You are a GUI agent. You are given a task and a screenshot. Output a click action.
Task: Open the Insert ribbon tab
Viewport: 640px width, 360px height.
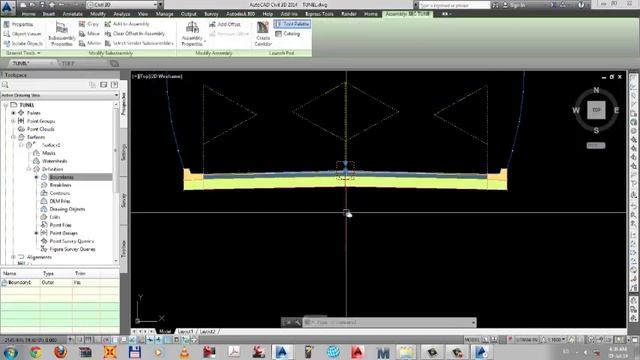(x=49, y=14)
